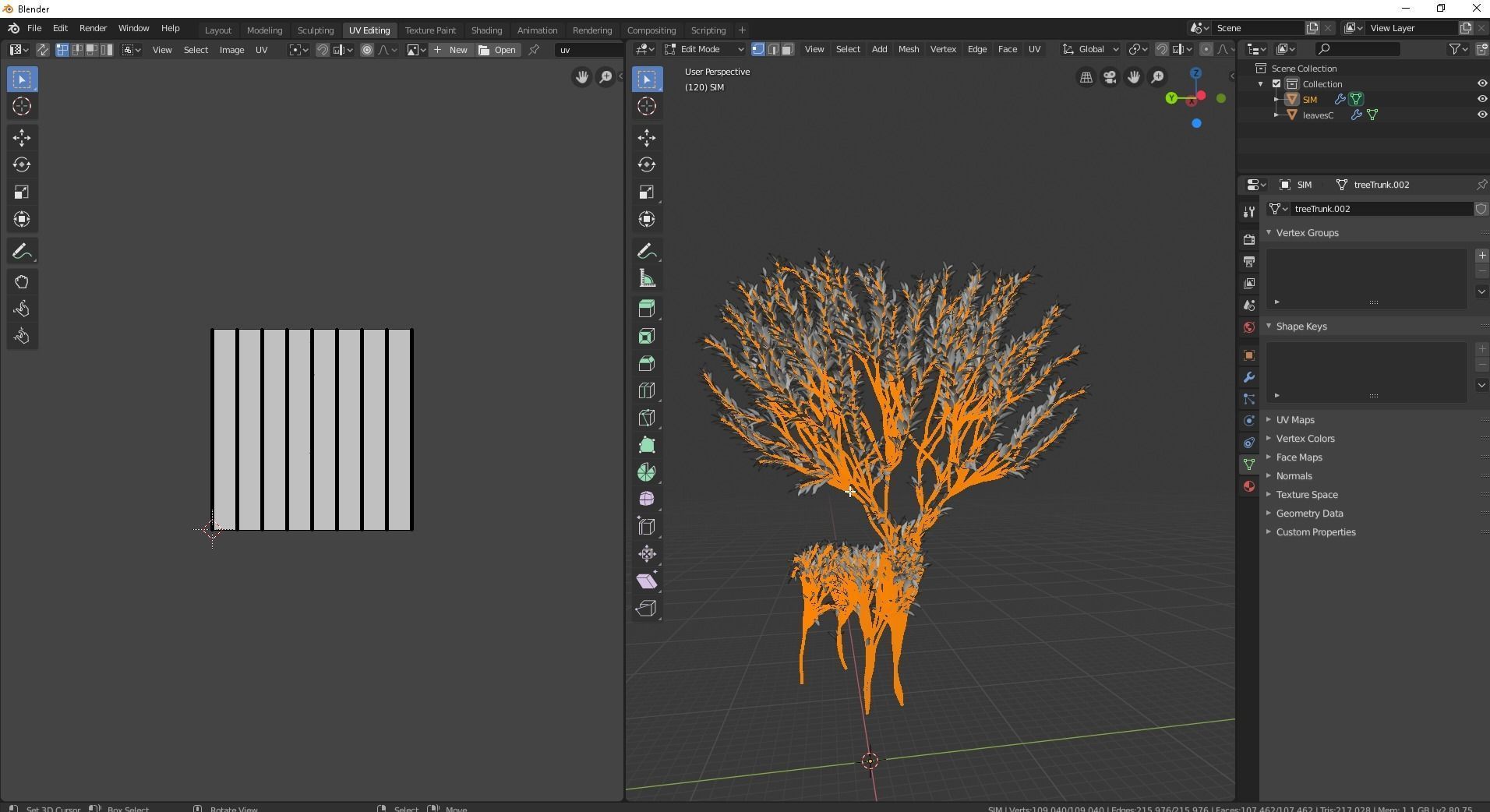The height and width of the screenshot is (812, 1490).
Task: Select the Measure tool
Action: click(x=647, y=279)
